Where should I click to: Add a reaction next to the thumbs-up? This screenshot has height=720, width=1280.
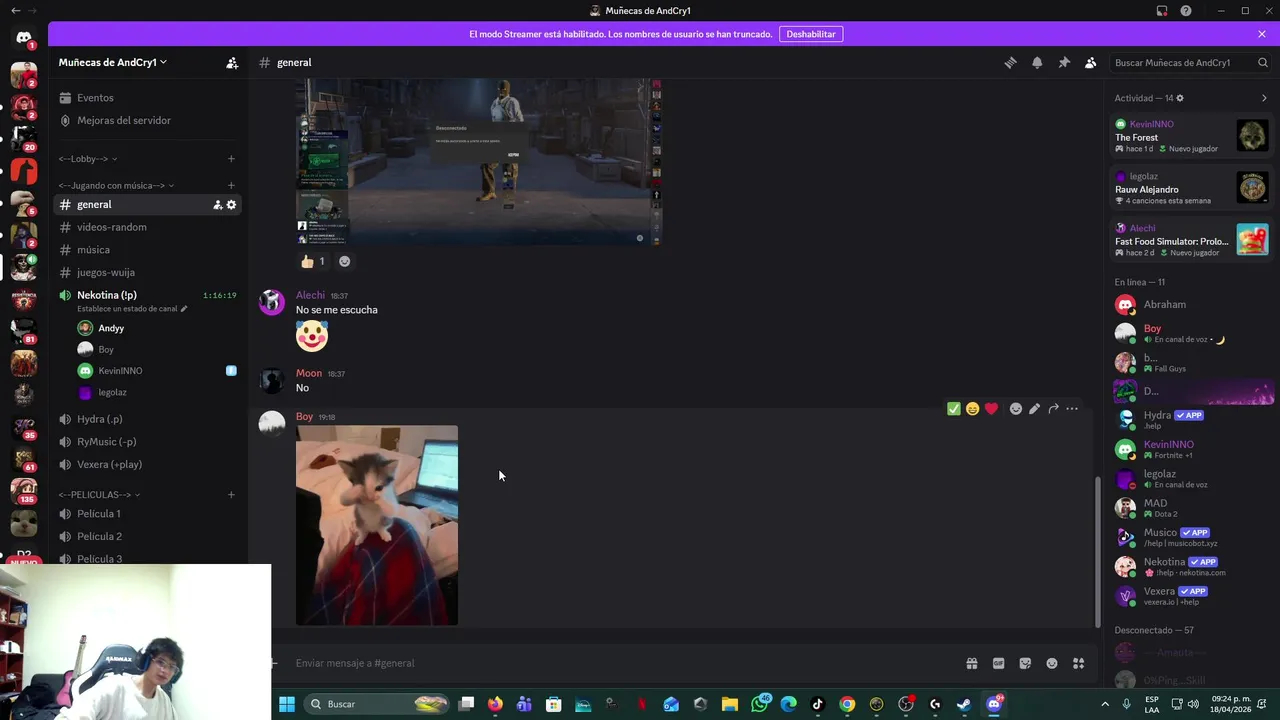344,261
